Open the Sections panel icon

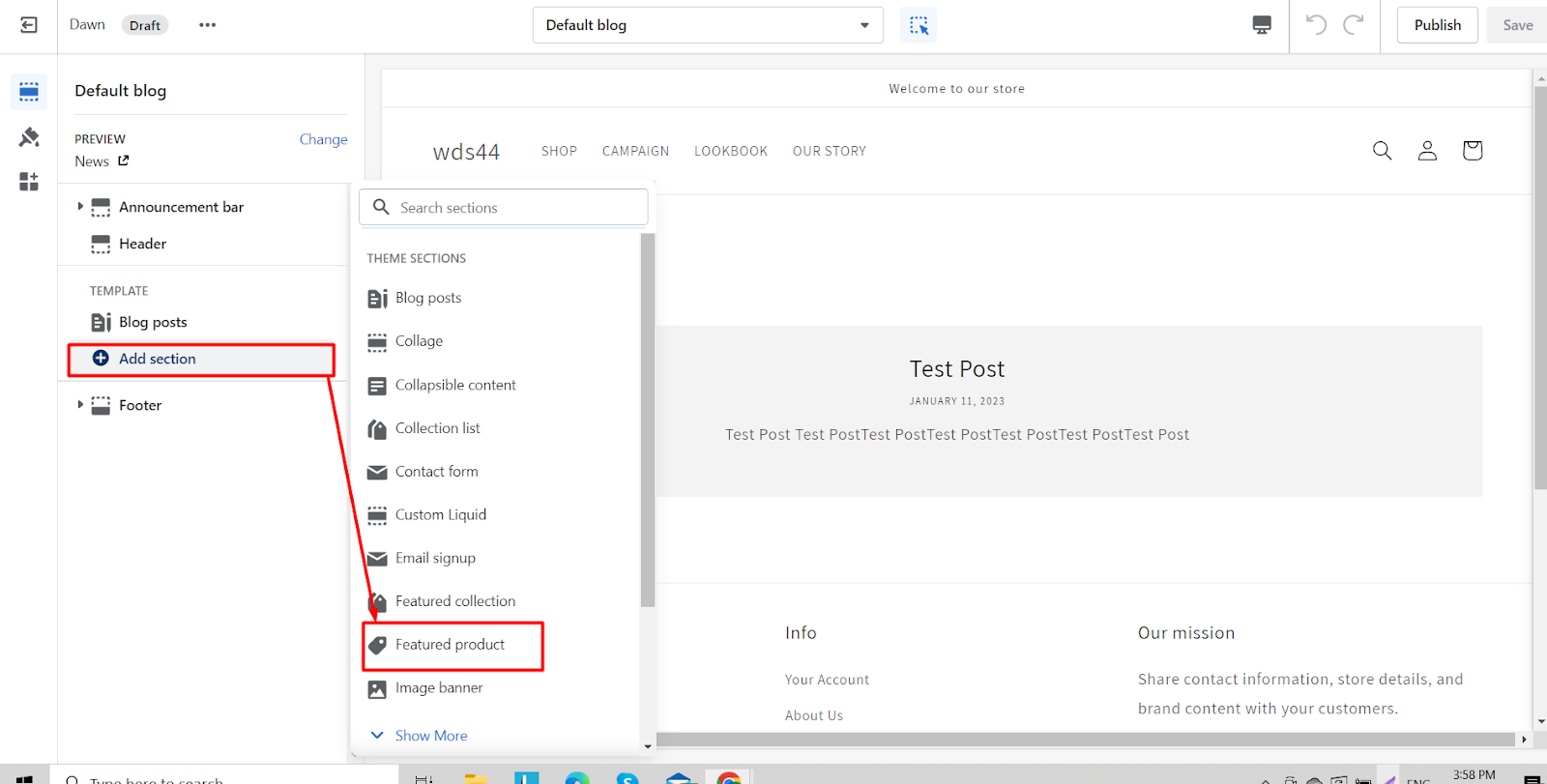point(29,92)
